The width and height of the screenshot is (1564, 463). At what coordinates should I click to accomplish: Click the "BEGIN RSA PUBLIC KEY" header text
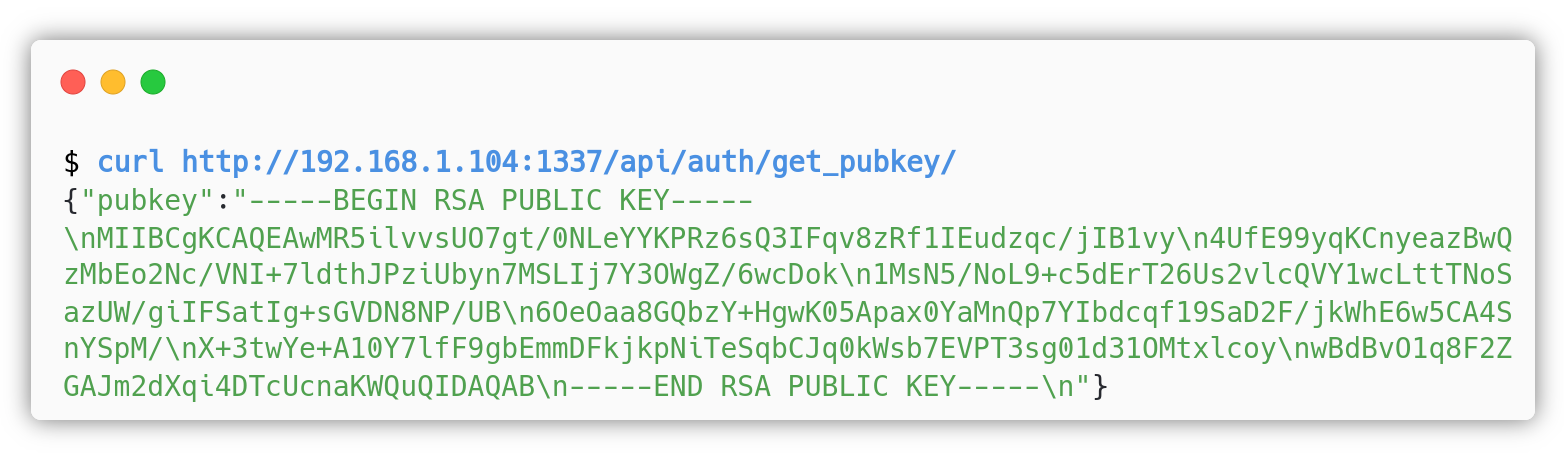coord(502,201)
